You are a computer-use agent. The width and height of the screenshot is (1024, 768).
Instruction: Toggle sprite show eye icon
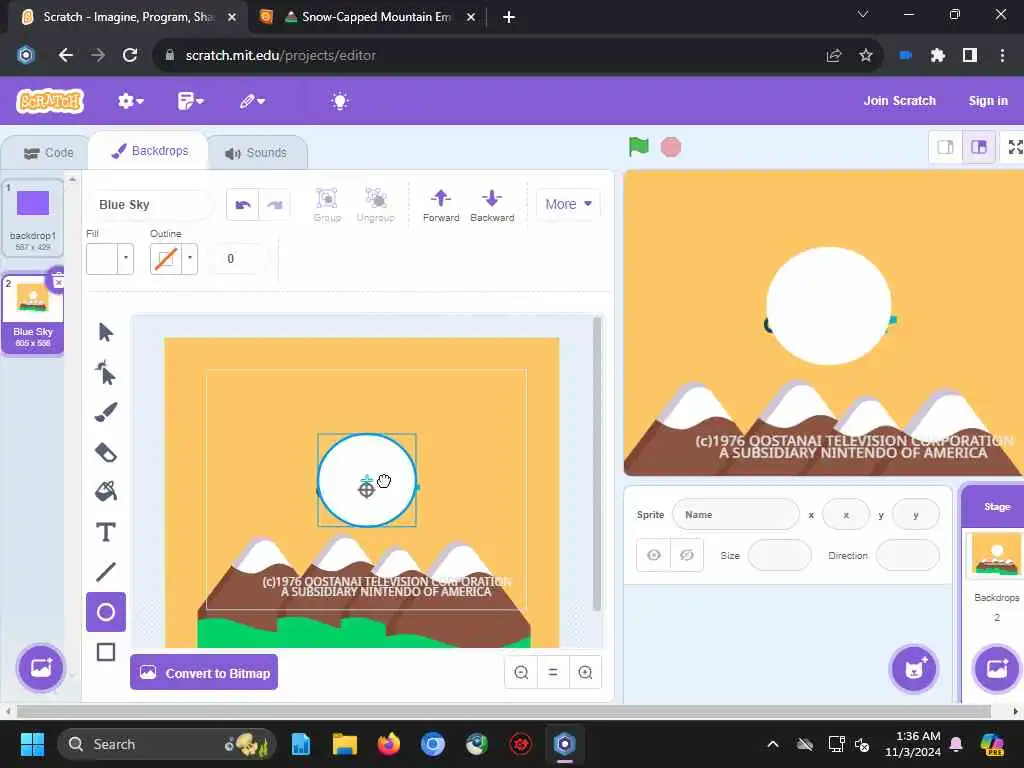(654, 555)
